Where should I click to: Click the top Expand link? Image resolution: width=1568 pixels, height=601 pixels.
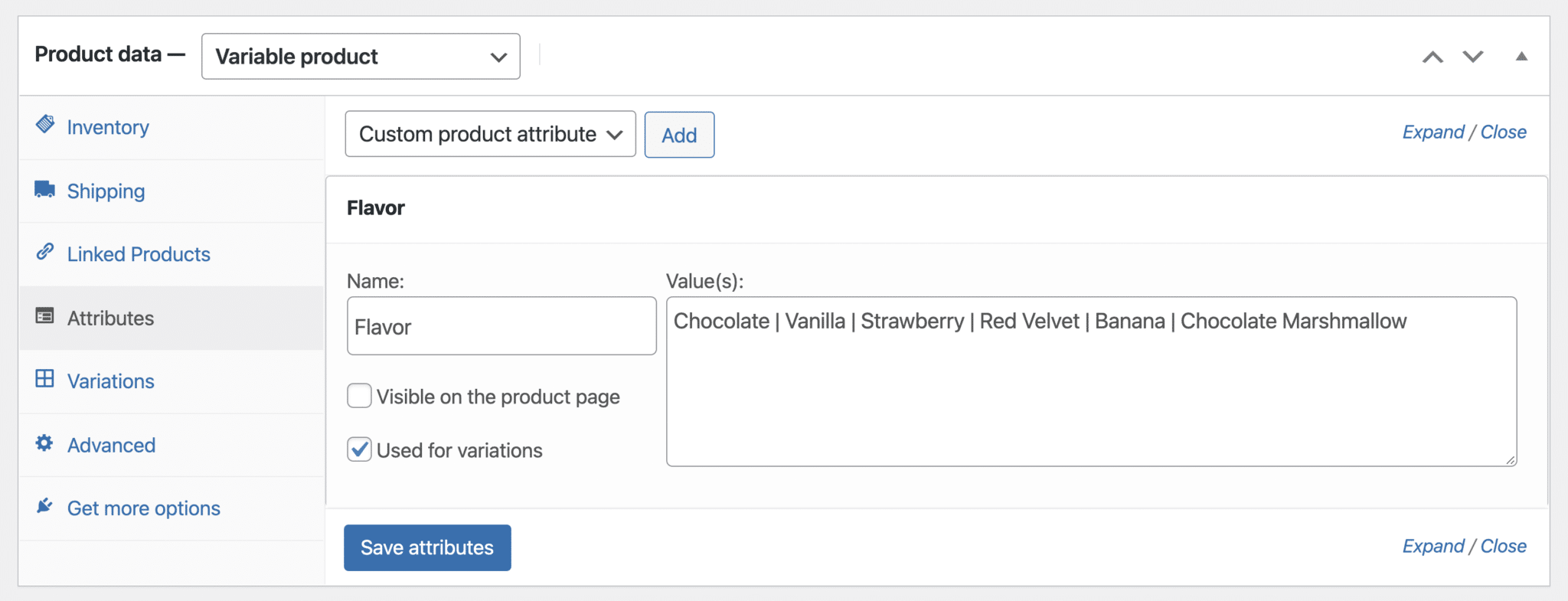(1432, 132)
